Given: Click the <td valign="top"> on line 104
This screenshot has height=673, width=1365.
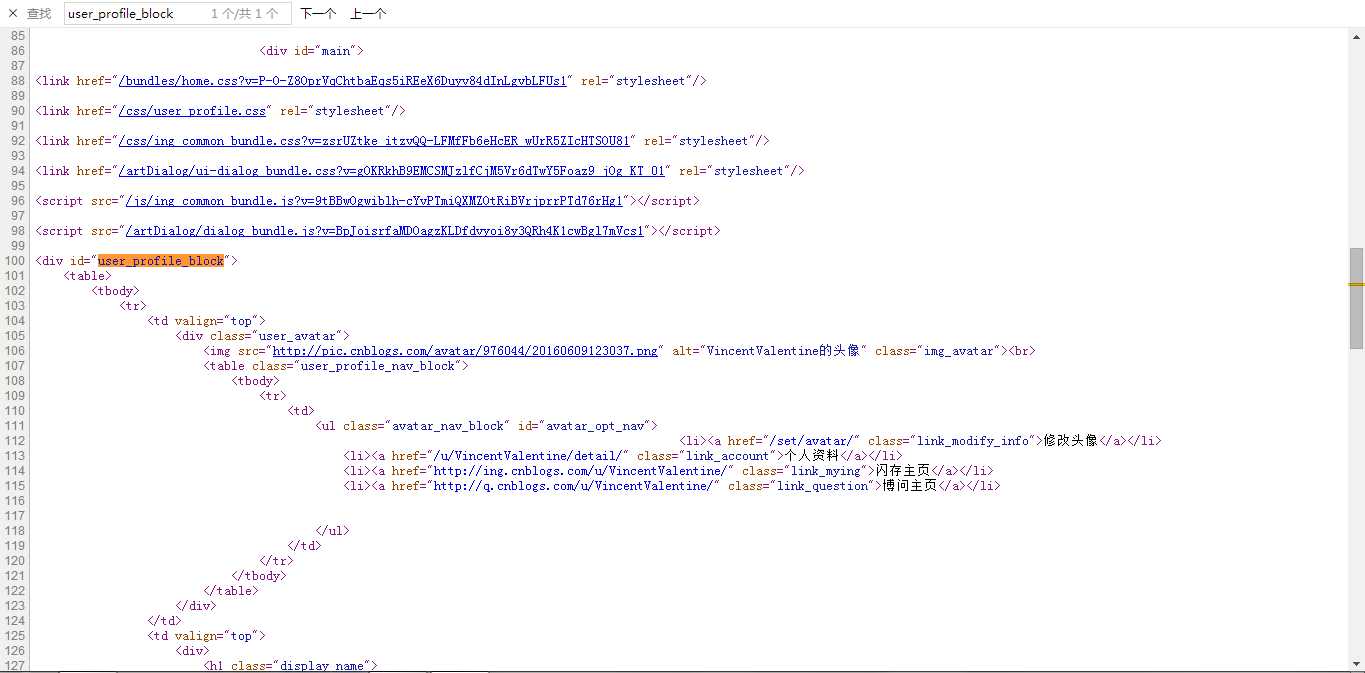Looking at the screenshot, I should 206,321.
